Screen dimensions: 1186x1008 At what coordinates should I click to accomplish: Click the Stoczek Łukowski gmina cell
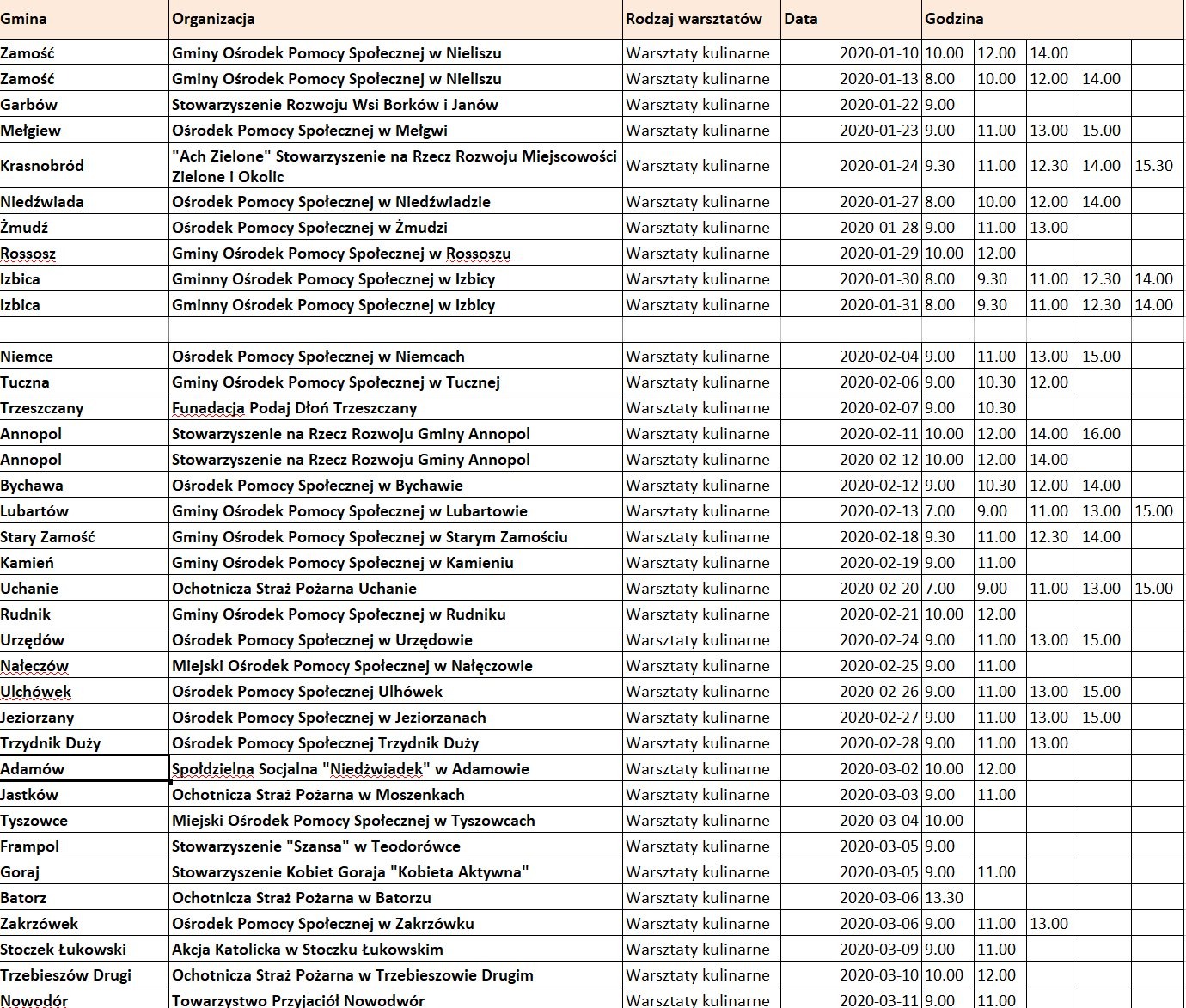click(x=84, y=950)
